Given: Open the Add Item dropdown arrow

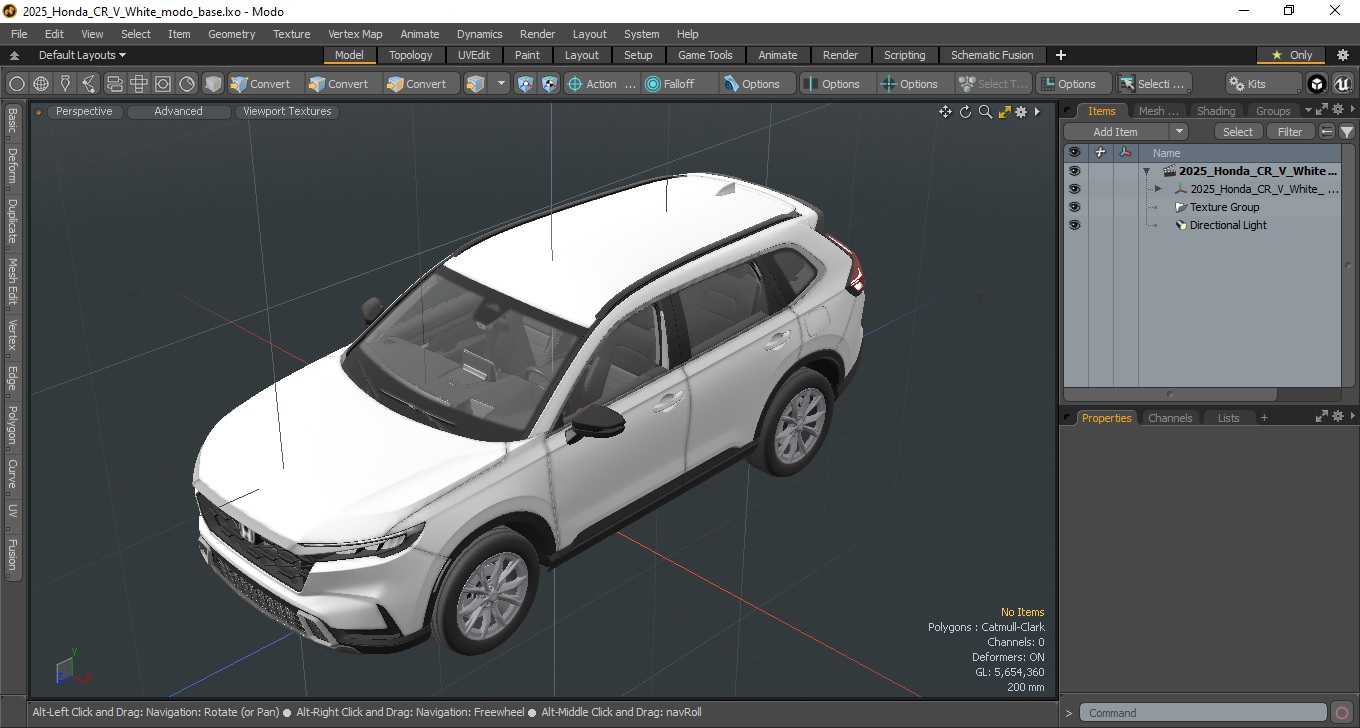Looking at the screenshot, I should pos(1179,132).
